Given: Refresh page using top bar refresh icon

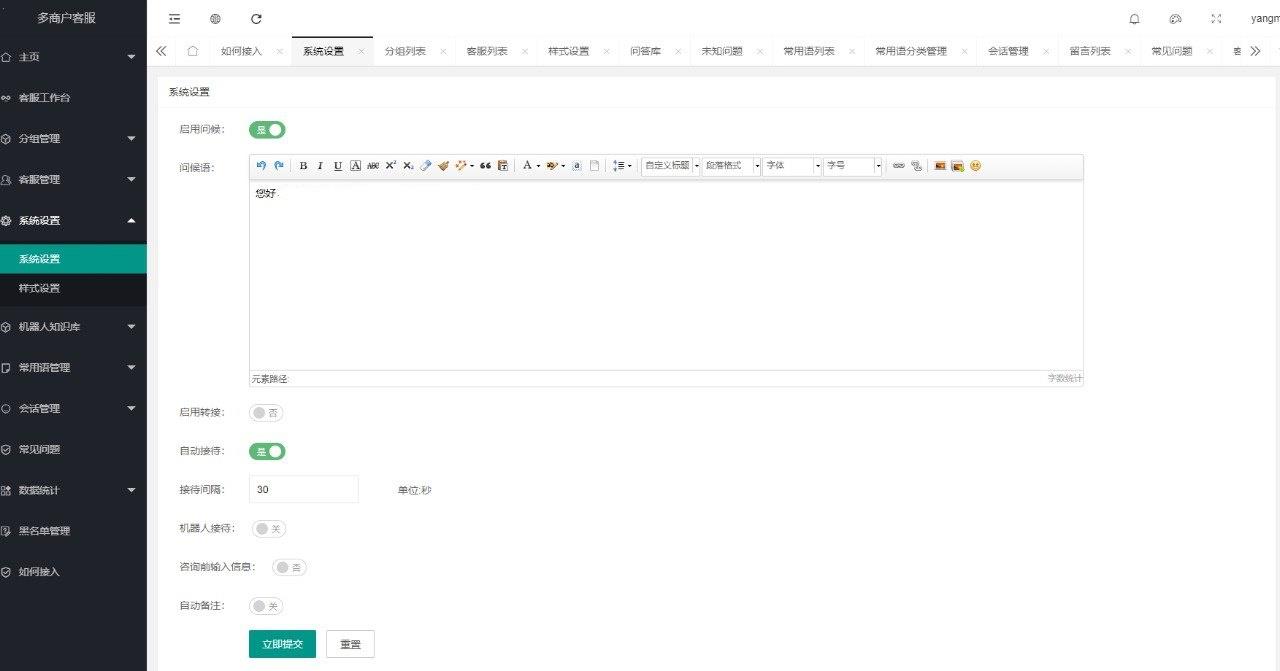Looking at the screenshot, I should click(x=256, y=19).
